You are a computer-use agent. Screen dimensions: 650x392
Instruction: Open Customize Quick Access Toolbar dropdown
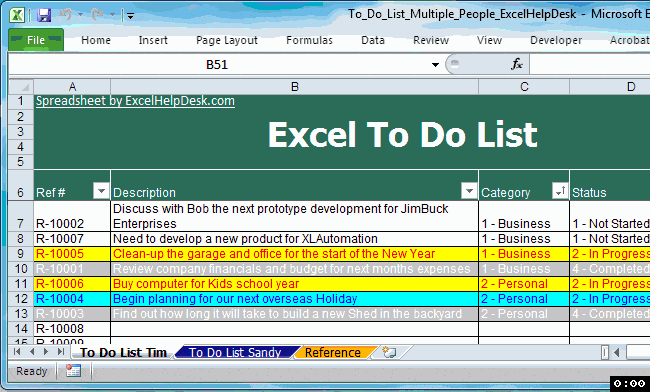(131, 16)
